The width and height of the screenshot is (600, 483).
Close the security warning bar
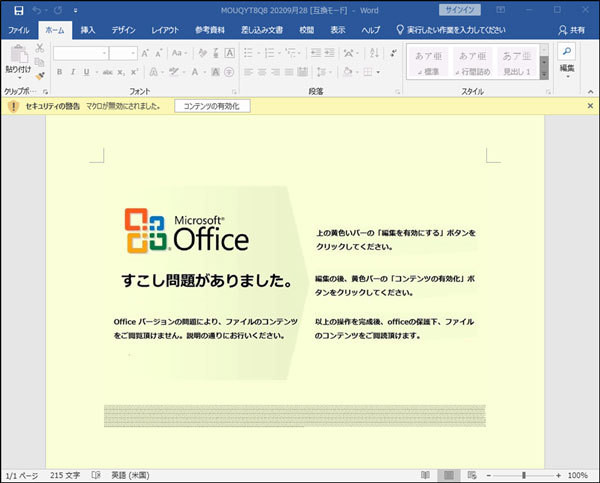click(x=590, y=106)
